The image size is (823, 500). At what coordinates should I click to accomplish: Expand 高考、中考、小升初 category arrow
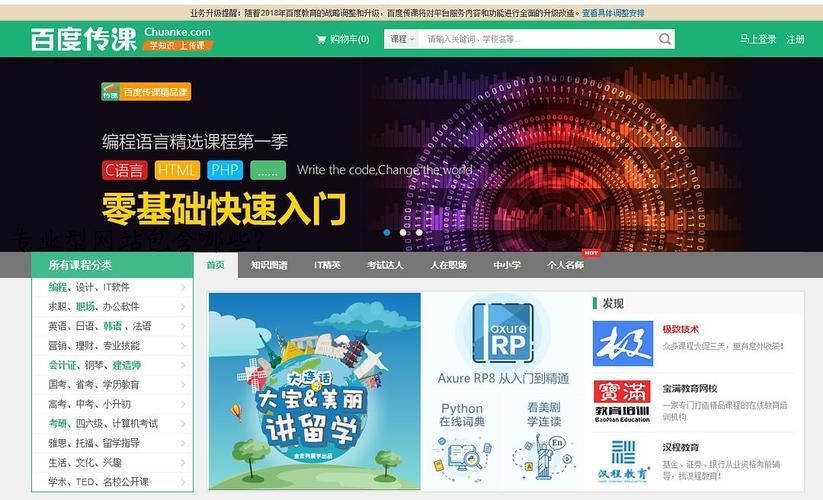point(183,404)
